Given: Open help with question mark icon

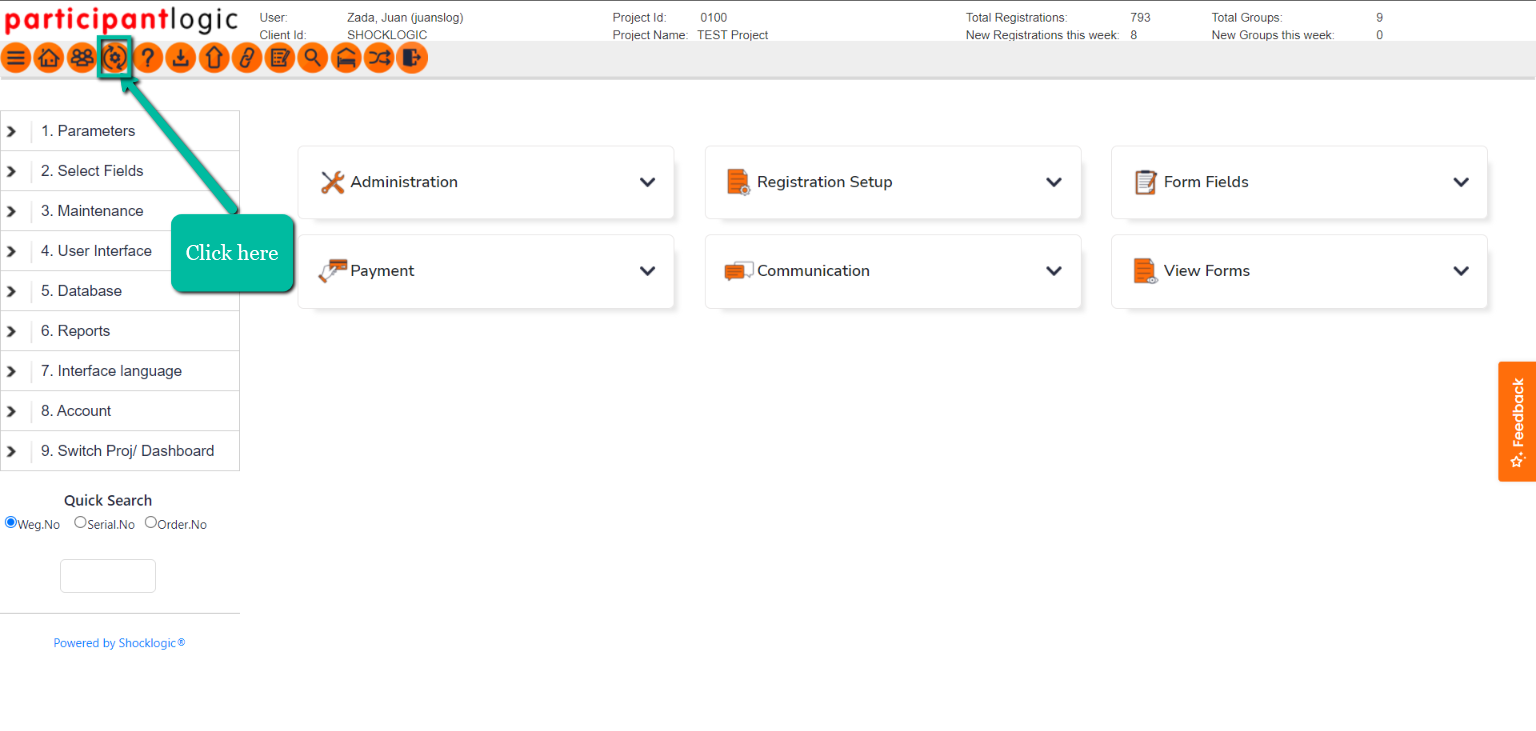Looking at the screenshot, I should [148, 58].
